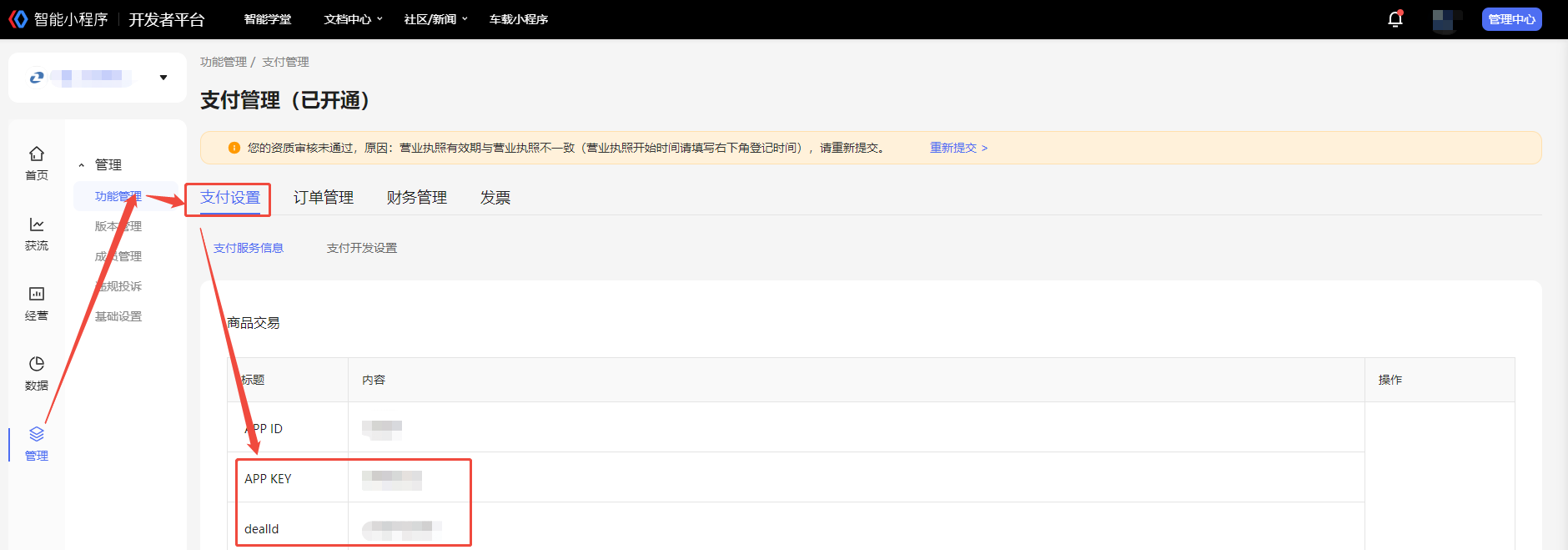Click the 重新提交 link in warning banner
The width and height of the screenshot is (1568, 550).
pos(958,148)
